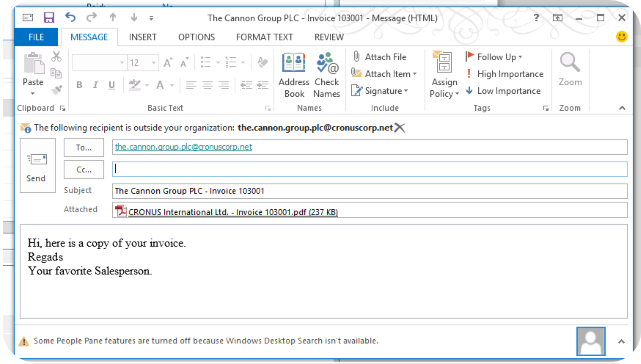This screenshot has width=641, height=364.
Task: Open the font name dropdown
Action: point(122,63)
